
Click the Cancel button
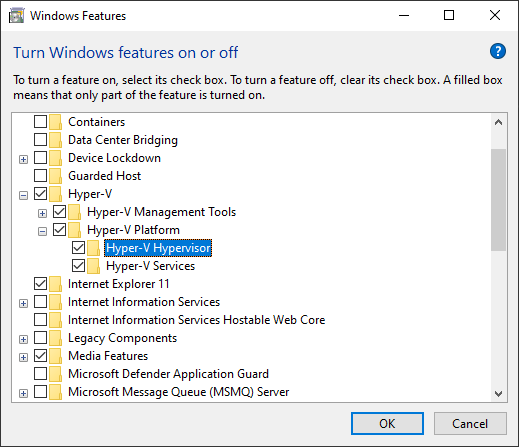click(x=470, y=424)
